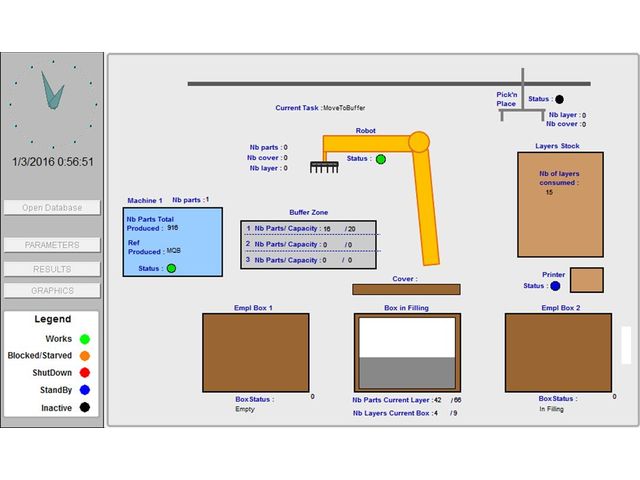Open the PARAMETERS menu button
This screenshot has width=640, height=480.
[x=52, y=245]
